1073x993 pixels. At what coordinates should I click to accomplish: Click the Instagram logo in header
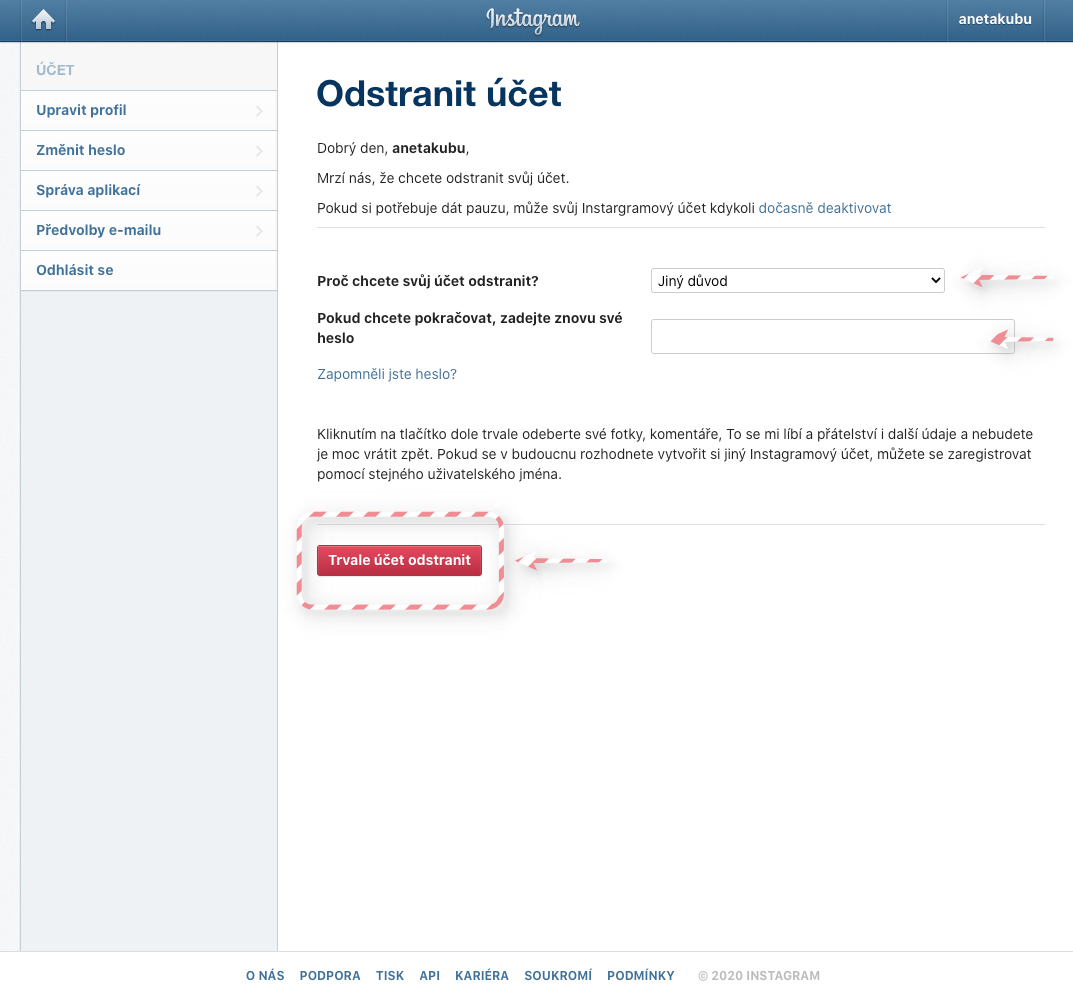click(x=532, y=20)
